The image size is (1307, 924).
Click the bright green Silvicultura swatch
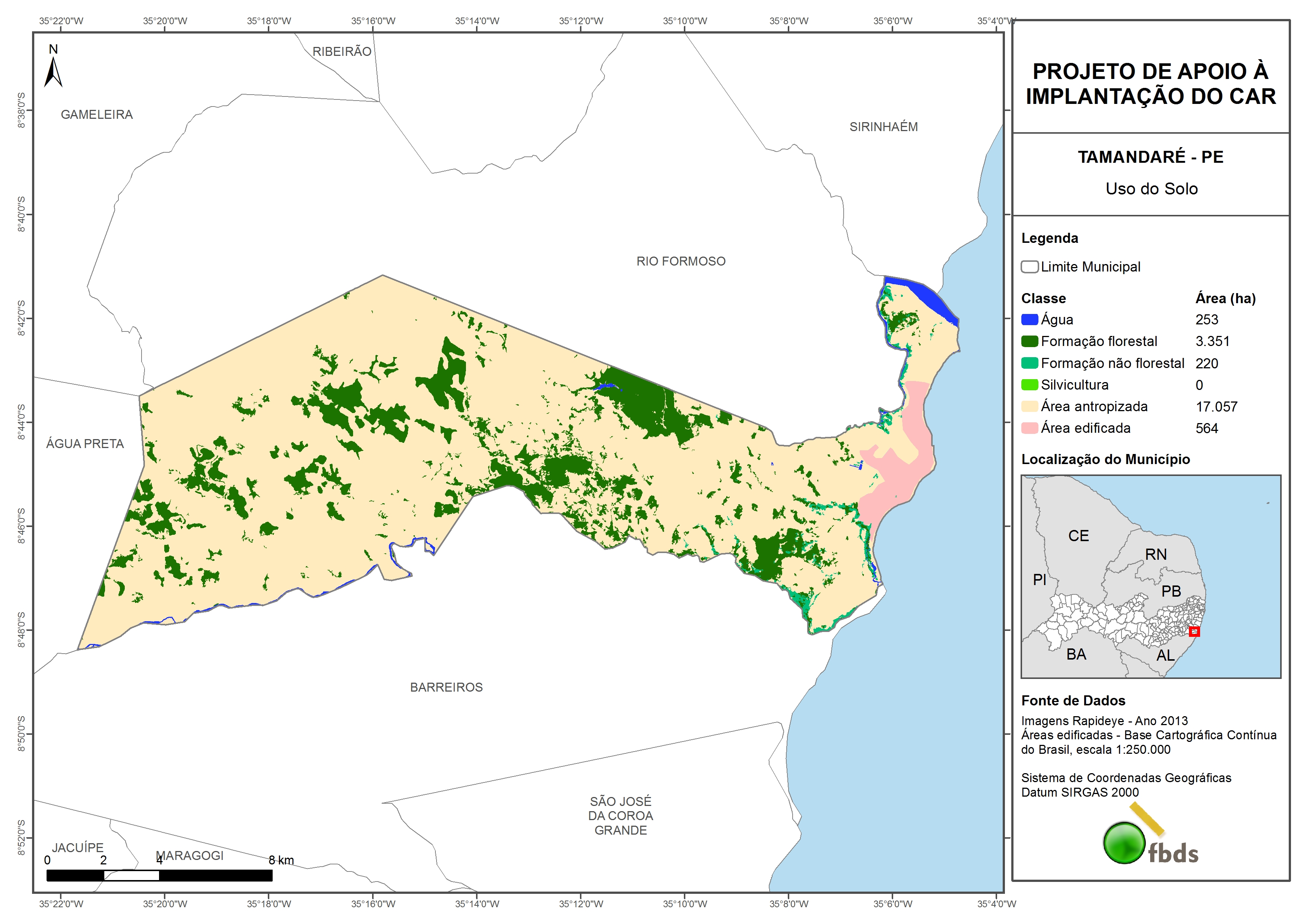click(1029, 385)
